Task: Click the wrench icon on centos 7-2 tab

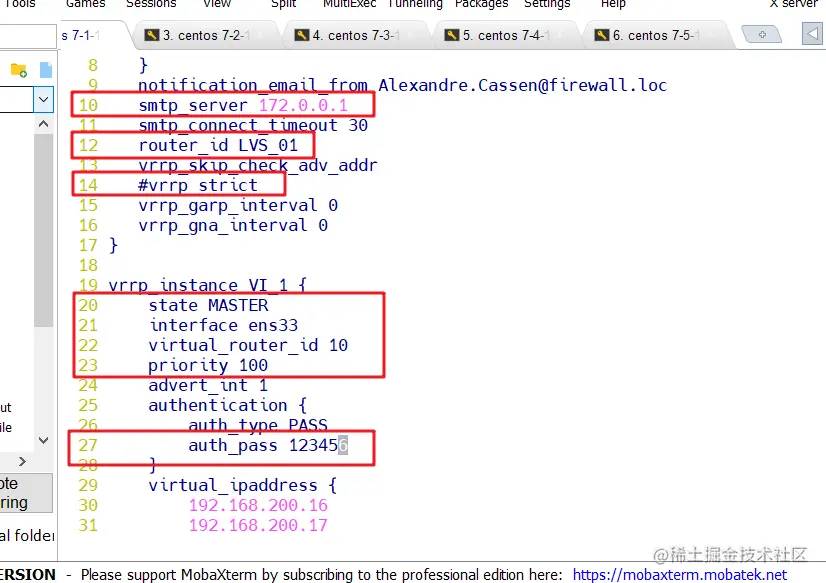Action: 152,35
